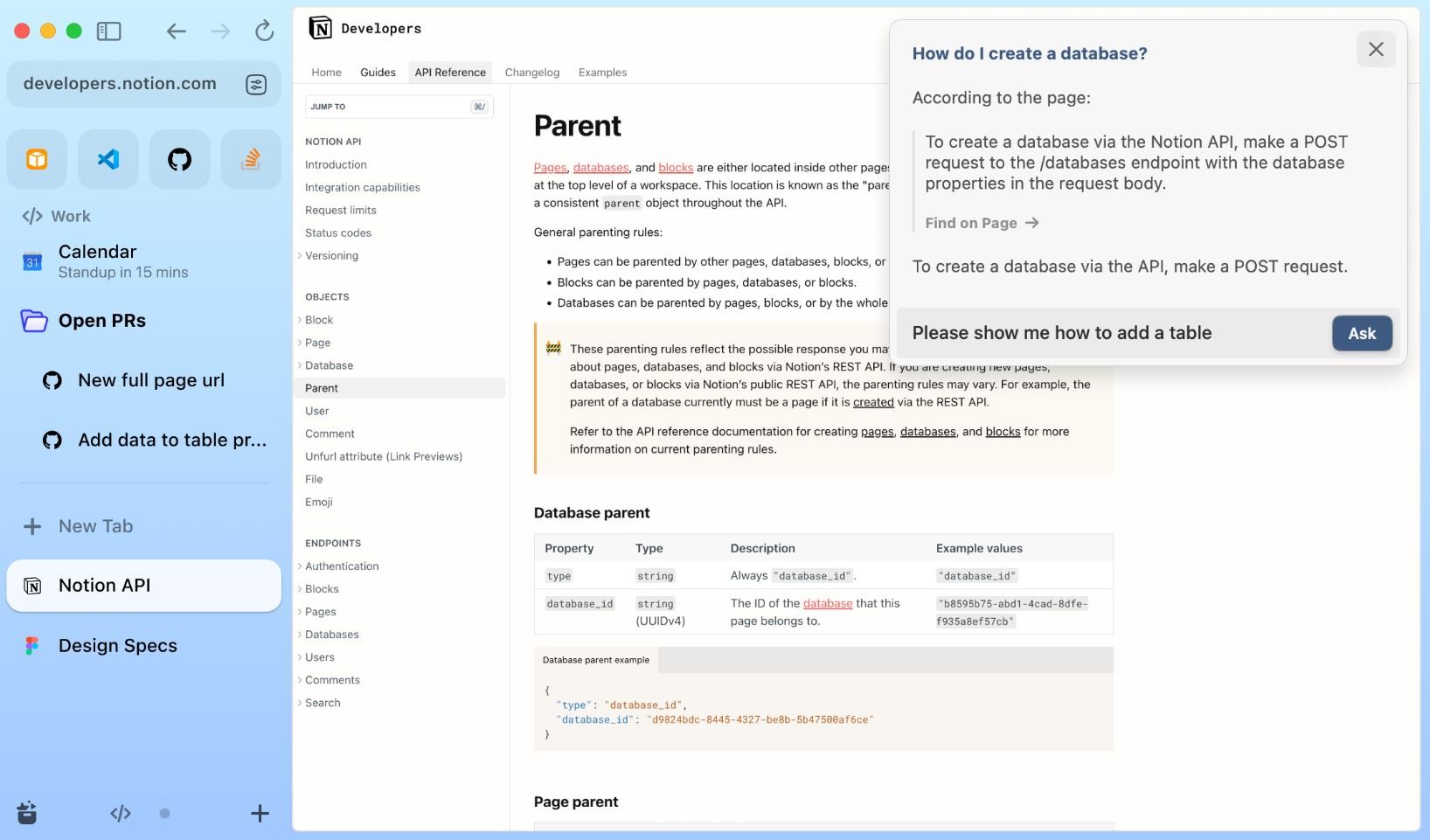
Task: Open User in the Objects list
Action: 316,411
